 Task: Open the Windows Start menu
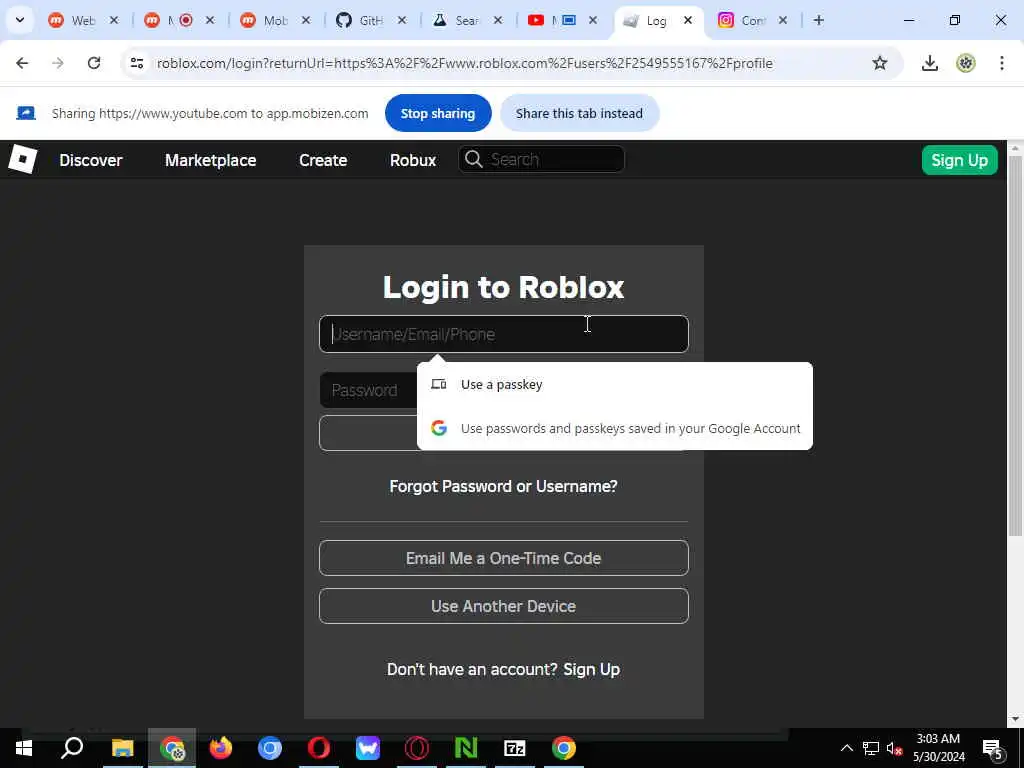(24, 748)
